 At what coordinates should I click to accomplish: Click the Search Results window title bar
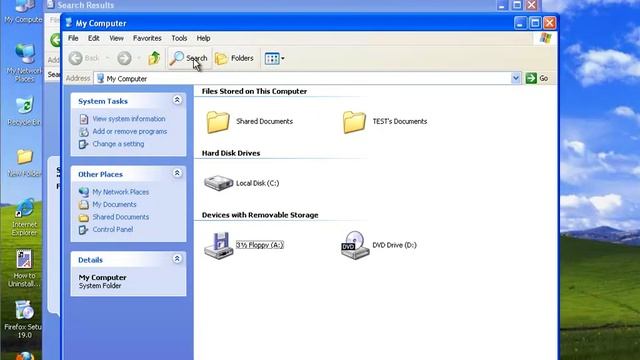point(269,5)
